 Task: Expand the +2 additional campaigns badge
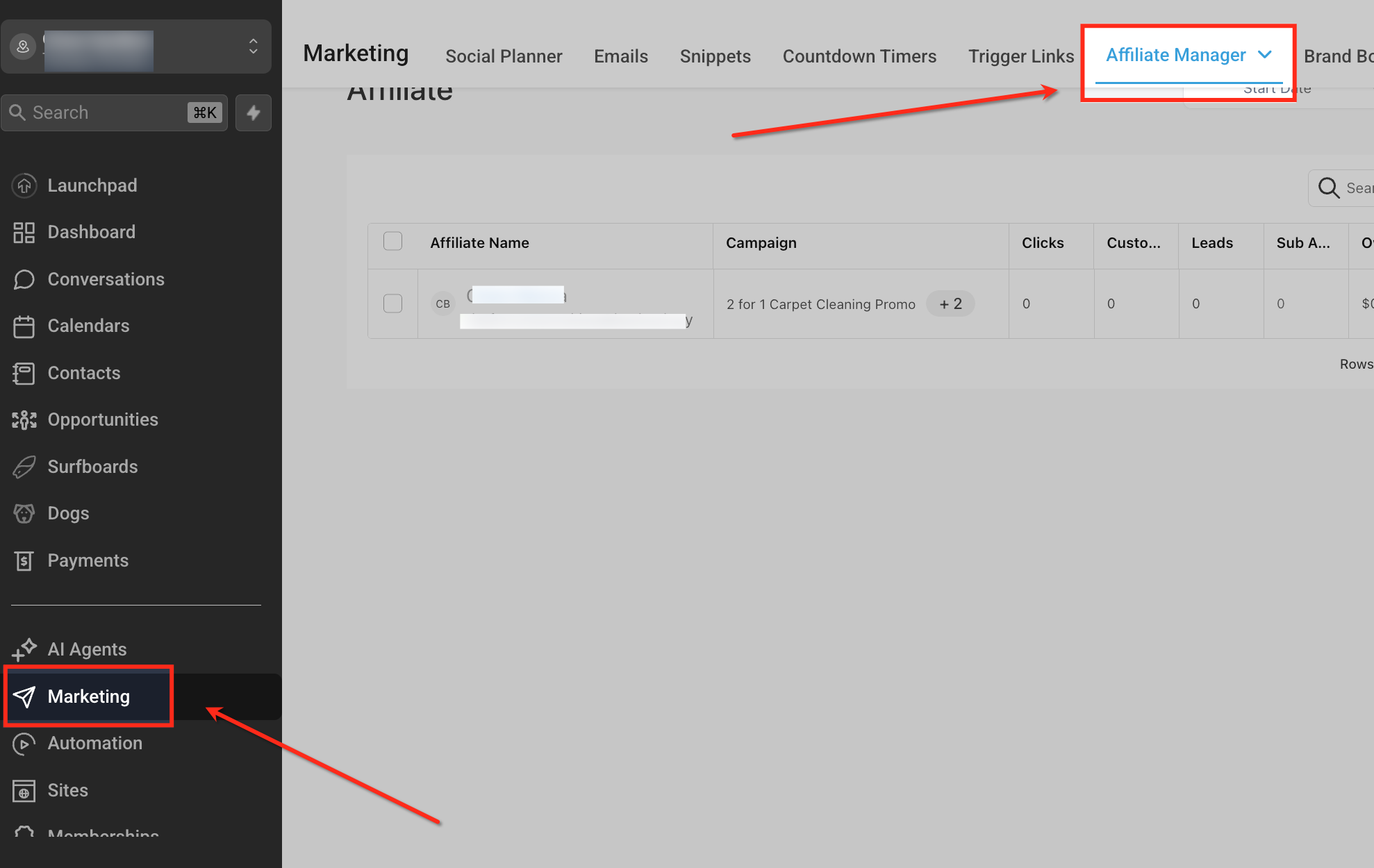pos(950,303)
